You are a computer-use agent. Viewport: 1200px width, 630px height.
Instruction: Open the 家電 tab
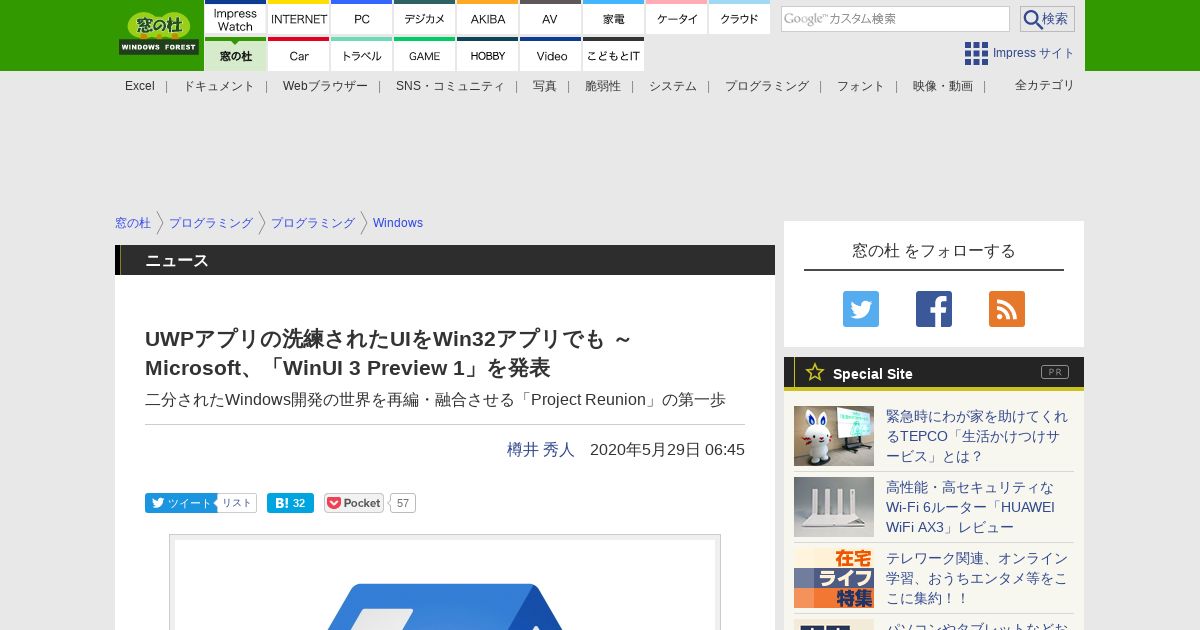click(613, 18)
